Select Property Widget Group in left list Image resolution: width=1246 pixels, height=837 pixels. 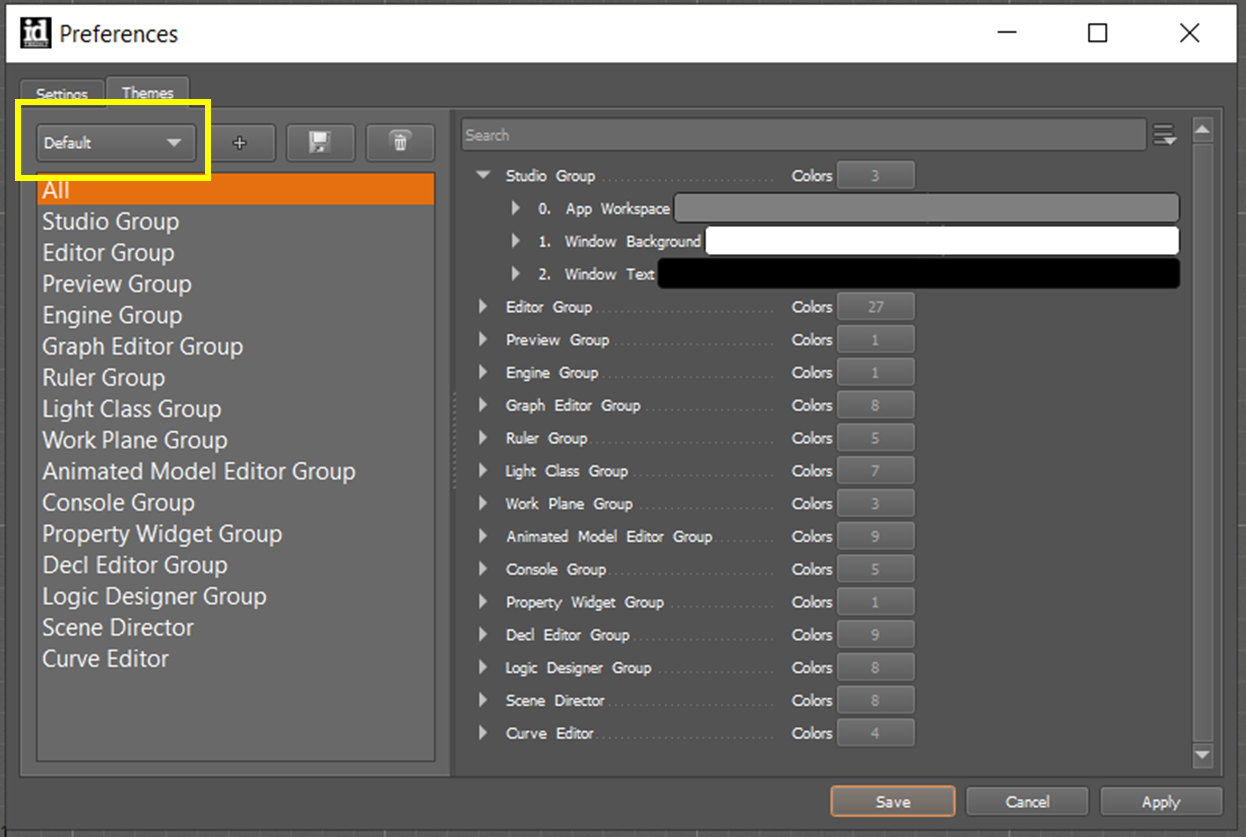pyautogui.click(x=236, y=534)
